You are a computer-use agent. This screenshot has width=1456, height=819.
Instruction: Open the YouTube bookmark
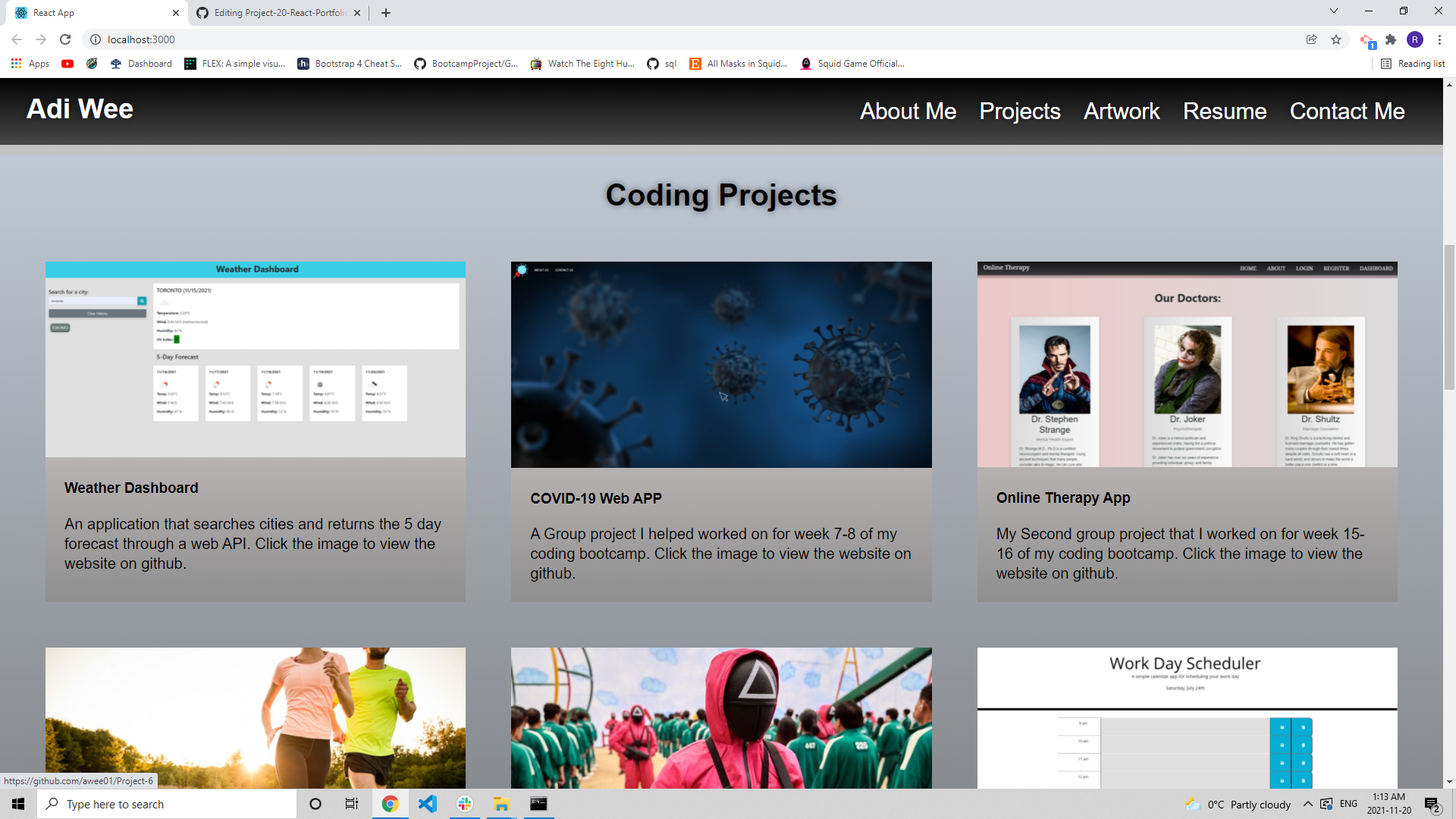point(67,64)
